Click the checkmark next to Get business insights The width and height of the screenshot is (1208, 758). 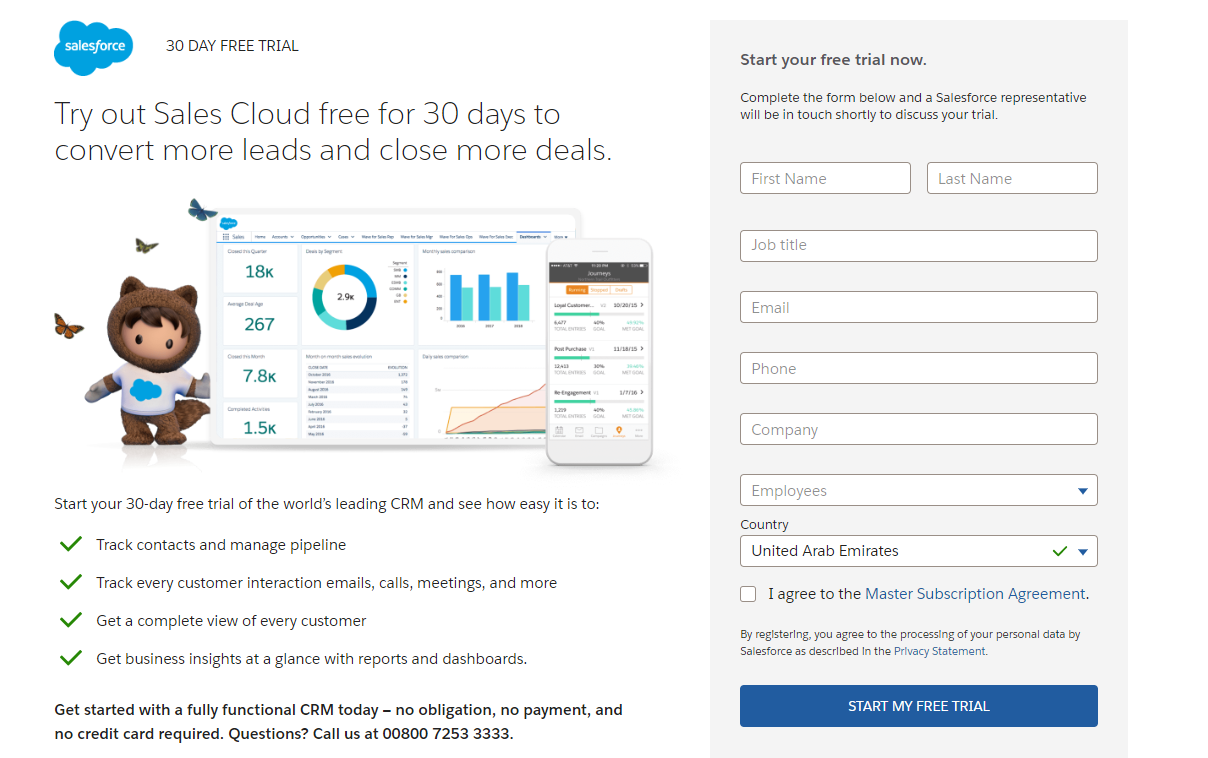[70, 658]
